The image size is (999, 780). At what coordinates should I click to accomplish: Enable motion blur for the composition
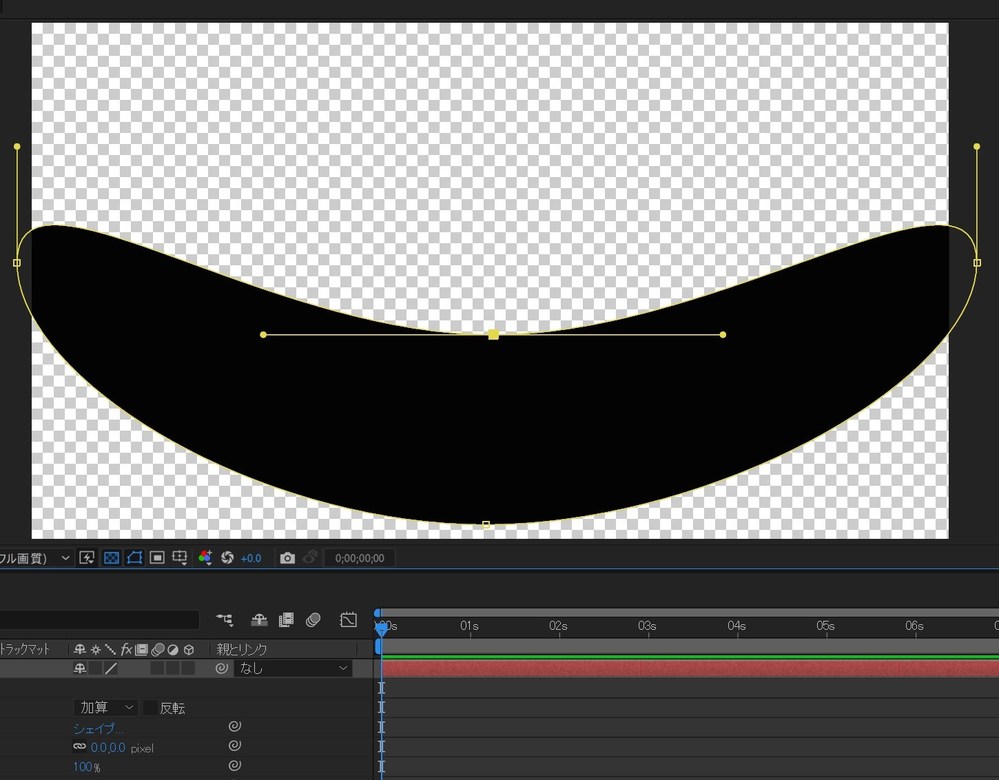click(x=313, y=620)
